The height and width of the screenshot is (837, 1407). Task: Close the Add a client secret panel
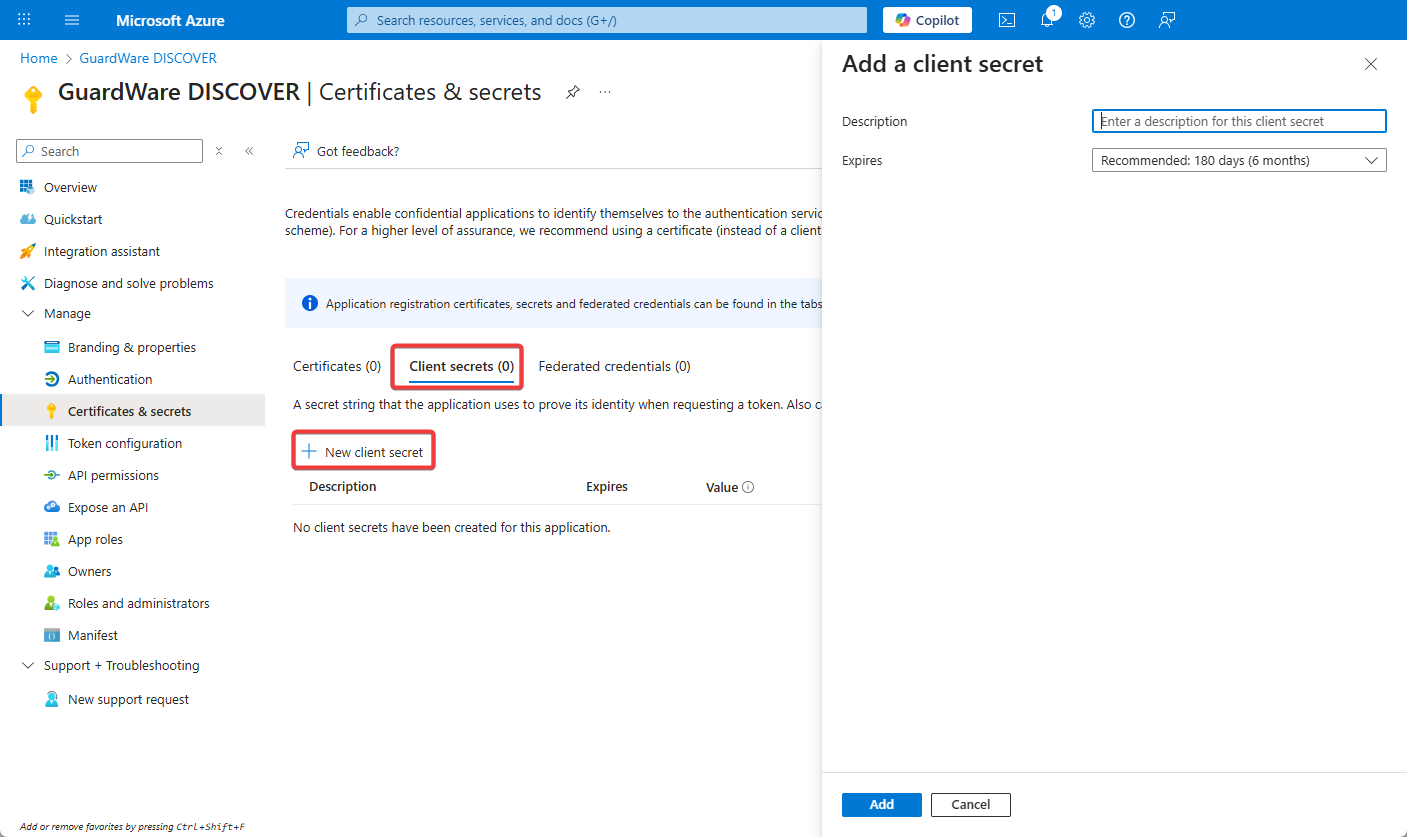pos(1370,64)
